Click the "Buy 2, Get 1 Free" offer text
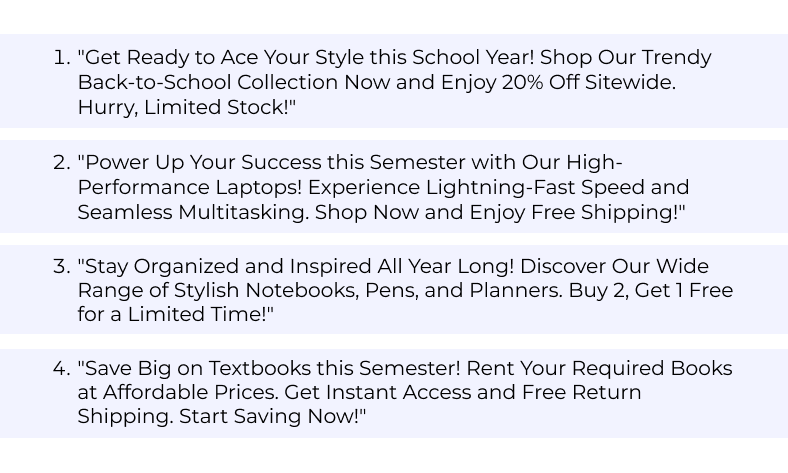The height and width of the screenshot is (473, 788). click(x=651, y=291)
